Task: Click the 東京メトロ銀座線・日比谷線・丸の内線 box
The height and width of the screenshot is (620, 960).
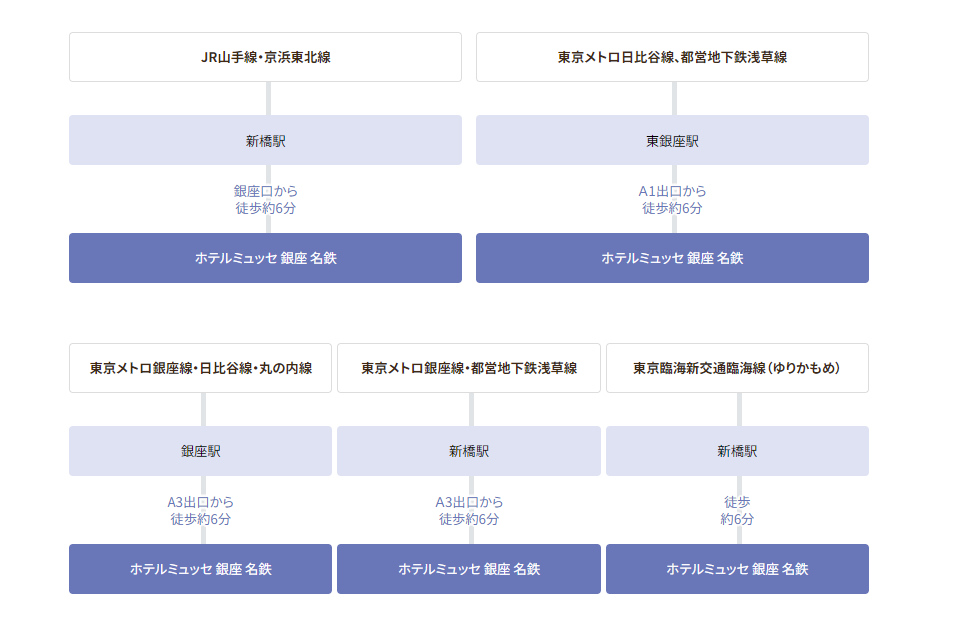Action: coord(200,368)
